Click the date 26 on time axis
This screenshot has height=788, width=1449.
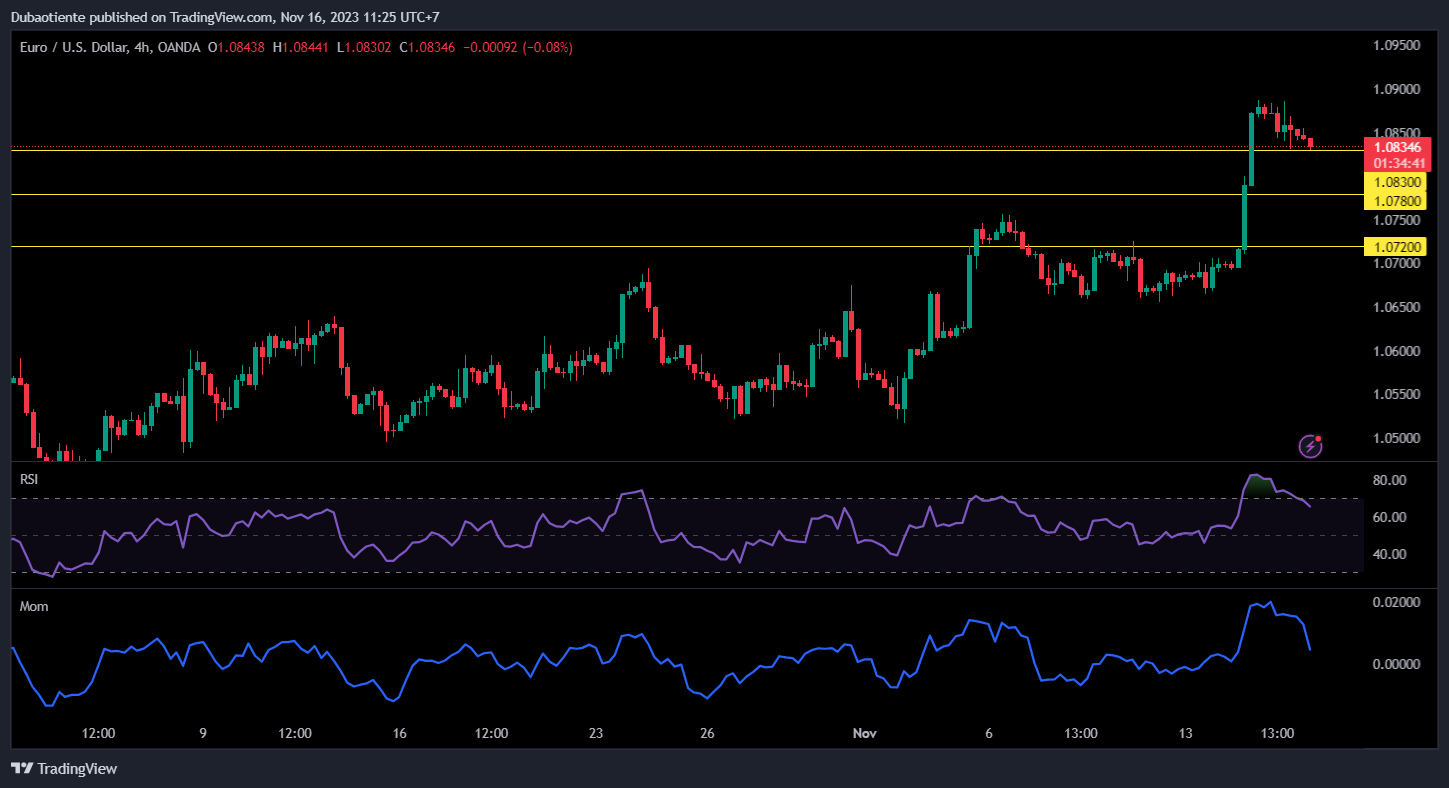pos(707,734)
